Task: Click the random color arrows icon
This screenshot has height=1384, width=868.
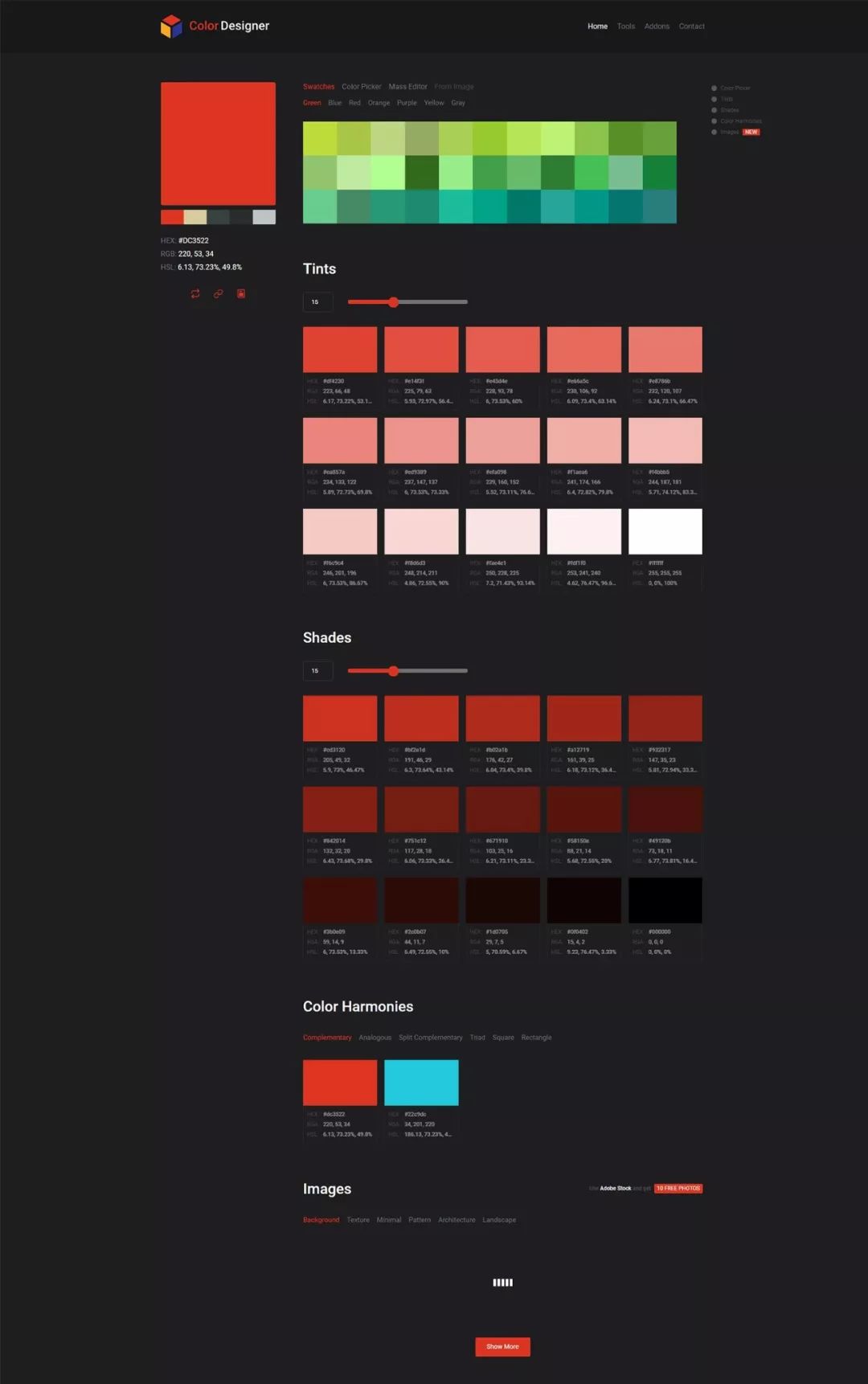Action: pos(195,293)
